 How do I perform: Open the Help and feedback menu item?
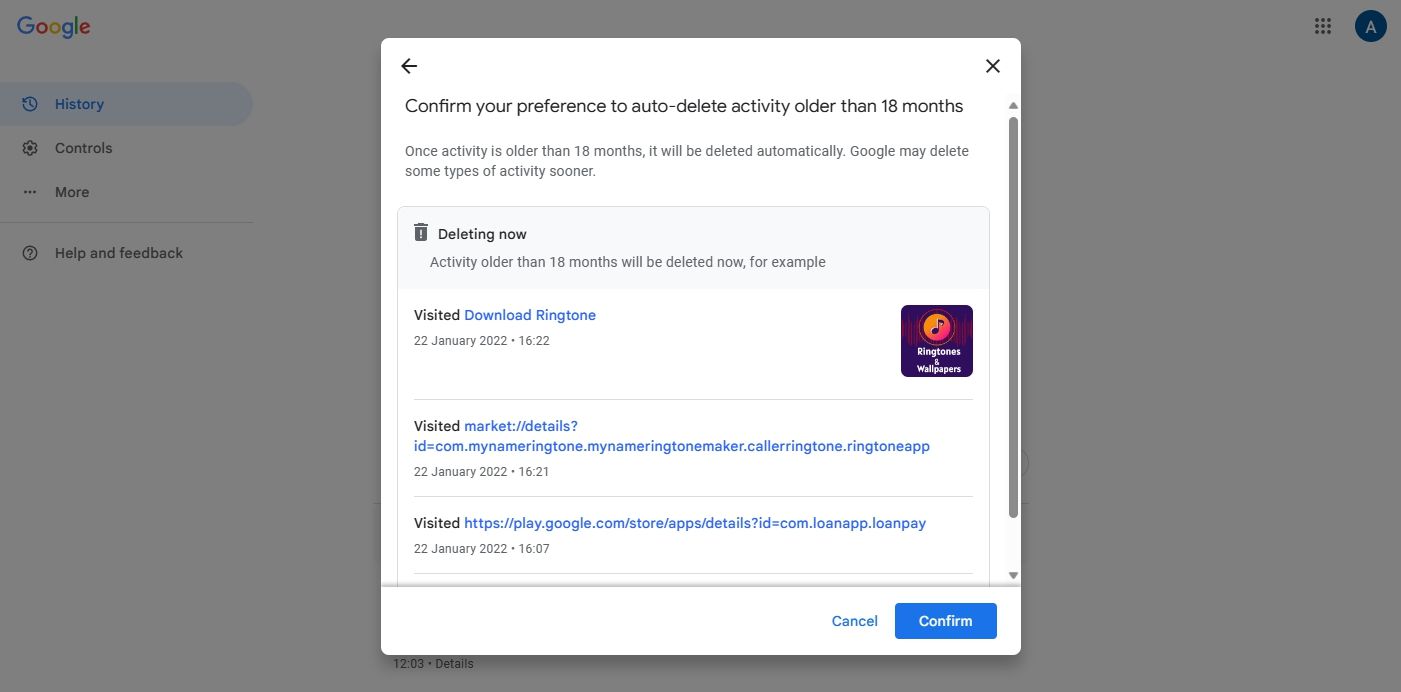[x=118, y=253]
